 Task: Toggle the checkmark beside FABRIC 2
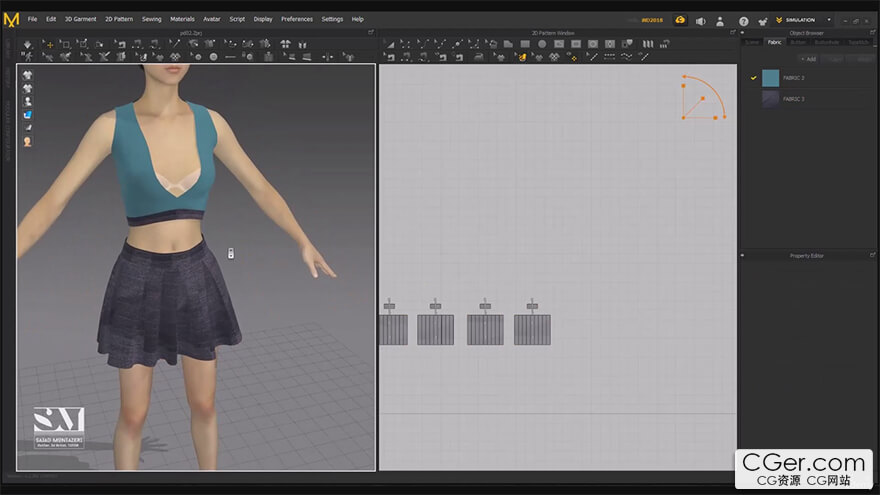click(753, 78)
